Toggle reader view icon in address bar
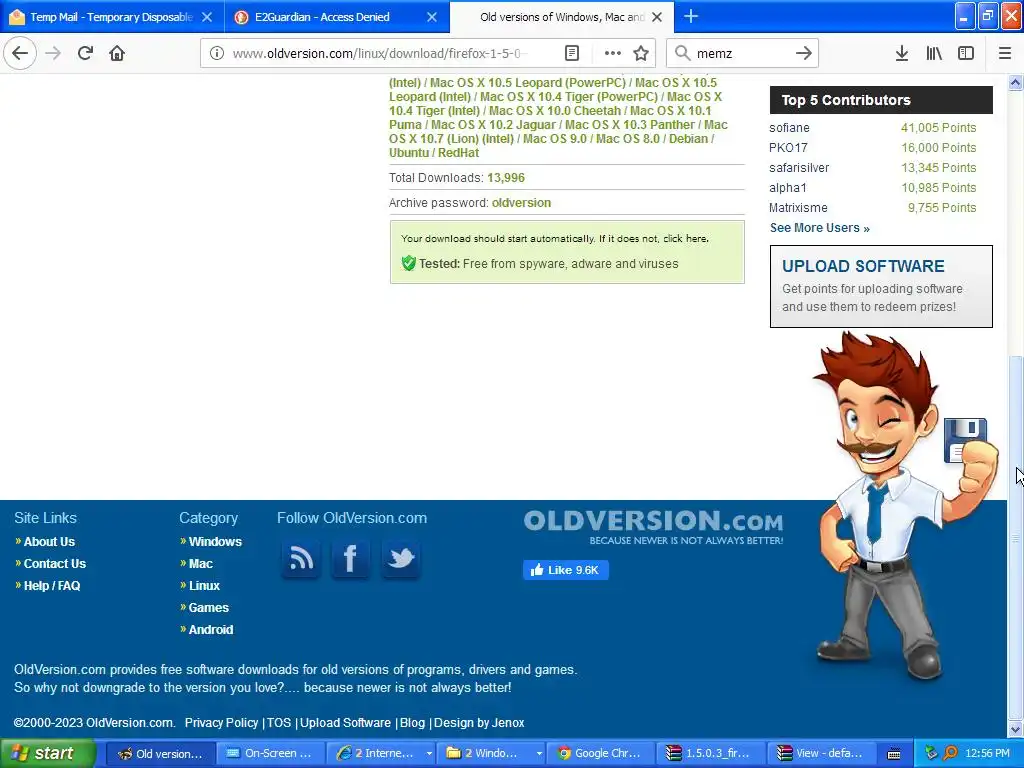The width and height of the screenshot is (1024, 768). pyautogui.click(x=571, y=54)
